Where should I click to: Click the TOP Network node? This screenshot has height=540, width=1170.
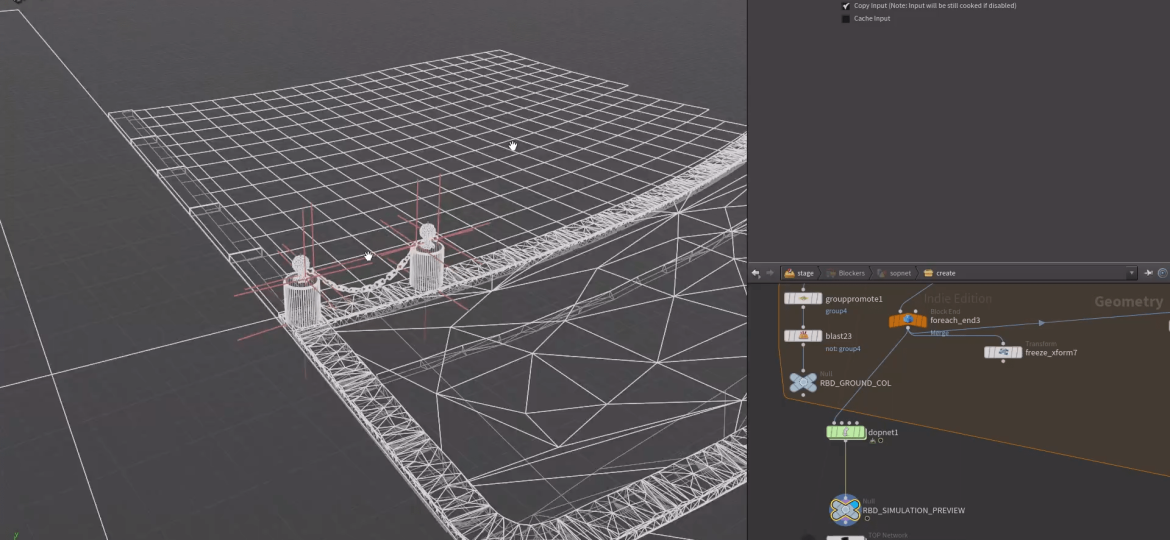pos(845,537)
